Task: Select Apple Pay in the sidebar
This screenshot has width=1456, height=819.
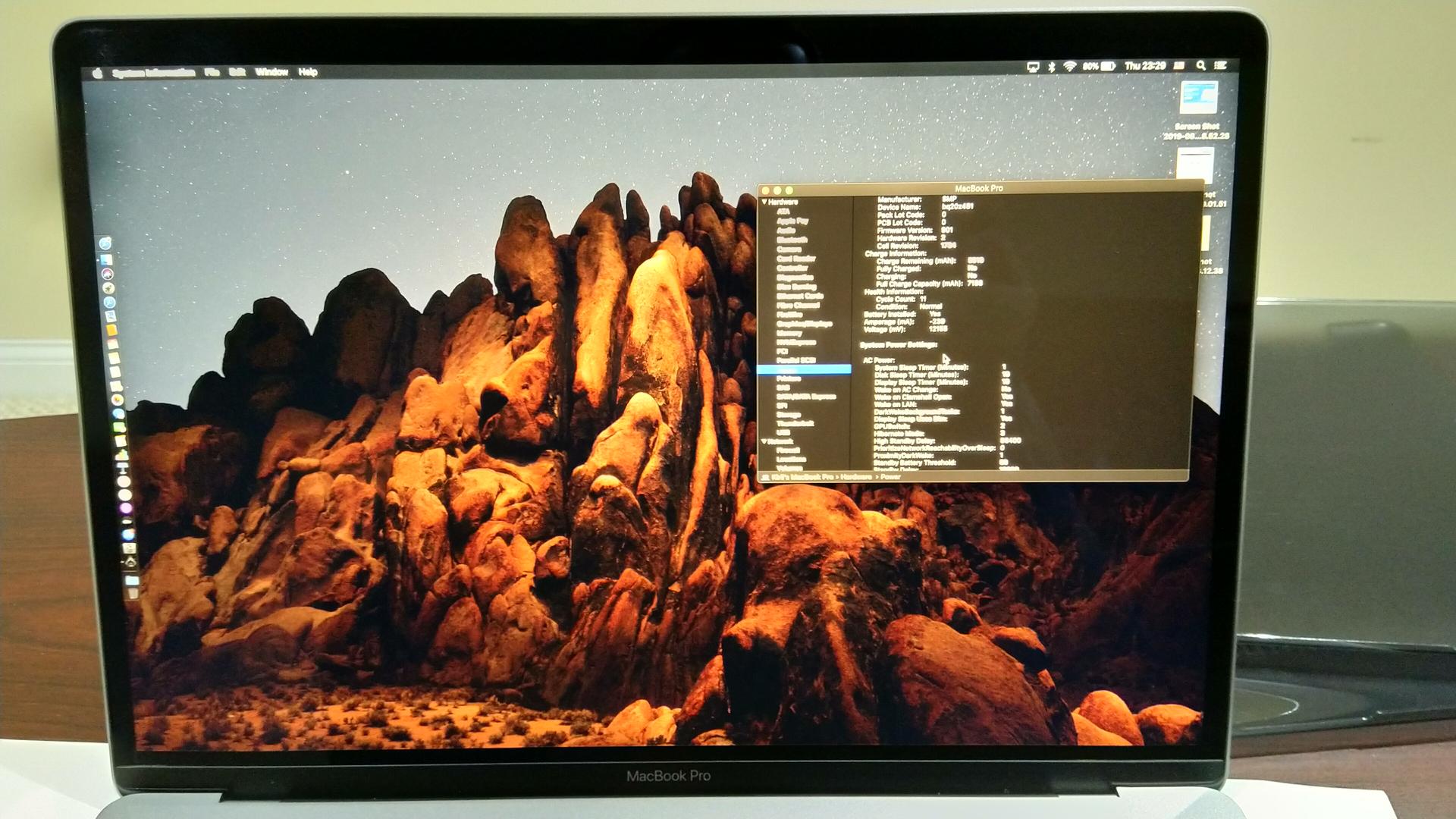Action: coord(792,221)
